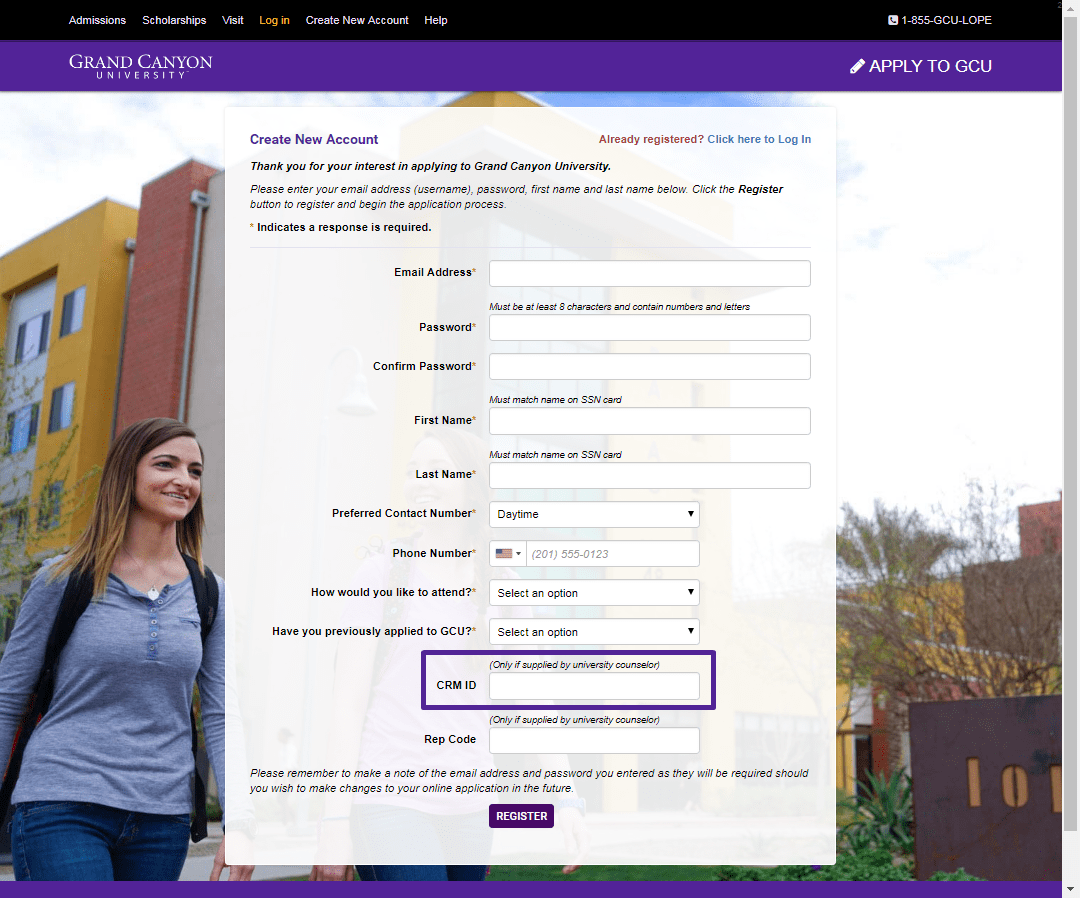Open the 'How would you like to attend?' dropdown
1080x898 pixels.
point(593,592)
